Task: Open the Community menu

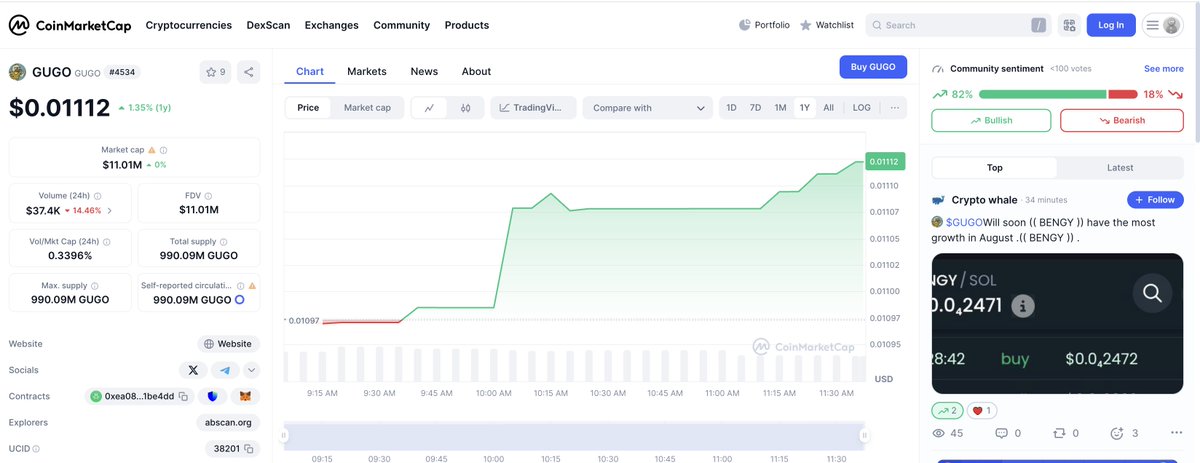Action: click(402, 25)
